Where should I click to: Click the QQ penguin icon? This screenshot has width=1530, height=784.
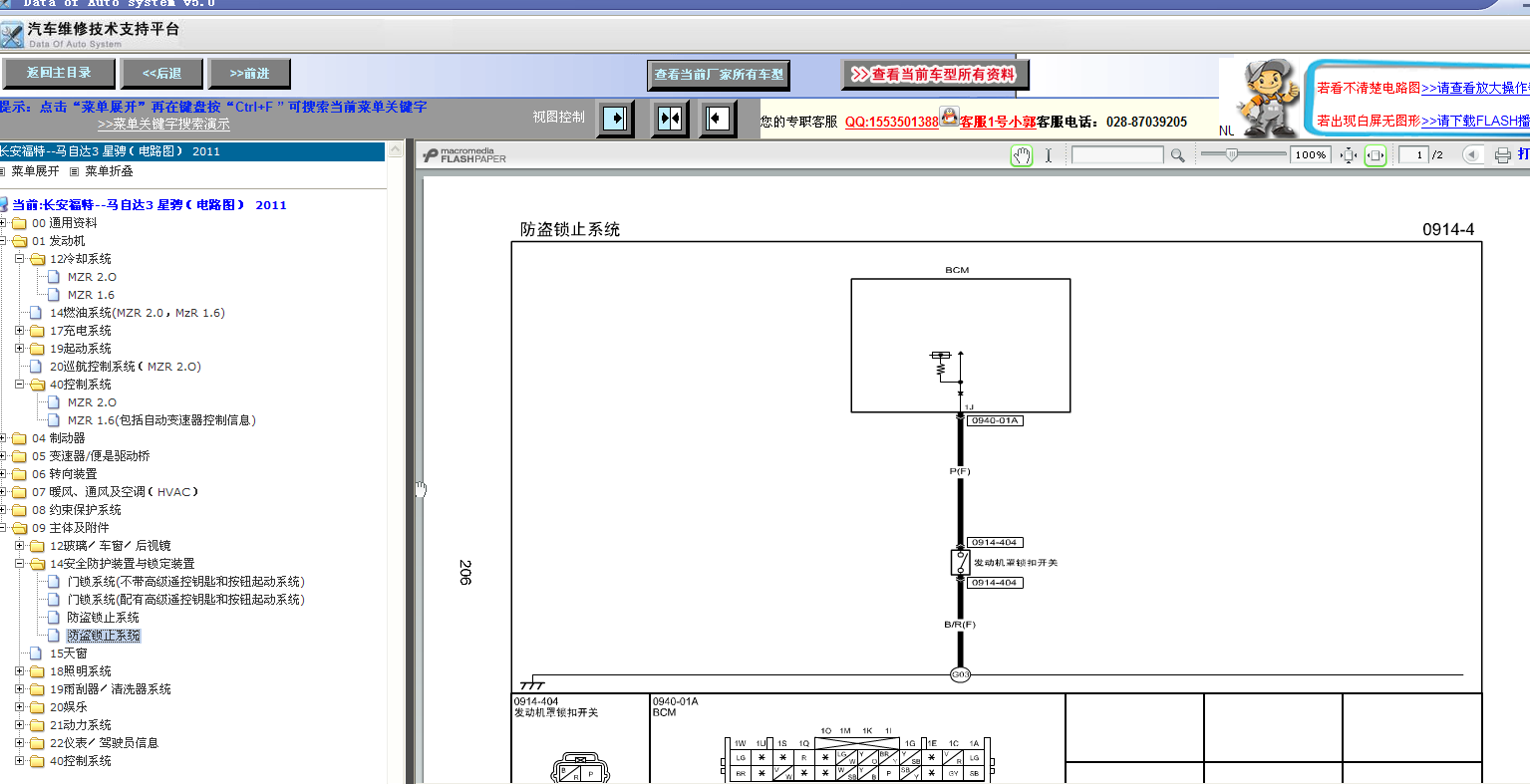tap(949, 119)
